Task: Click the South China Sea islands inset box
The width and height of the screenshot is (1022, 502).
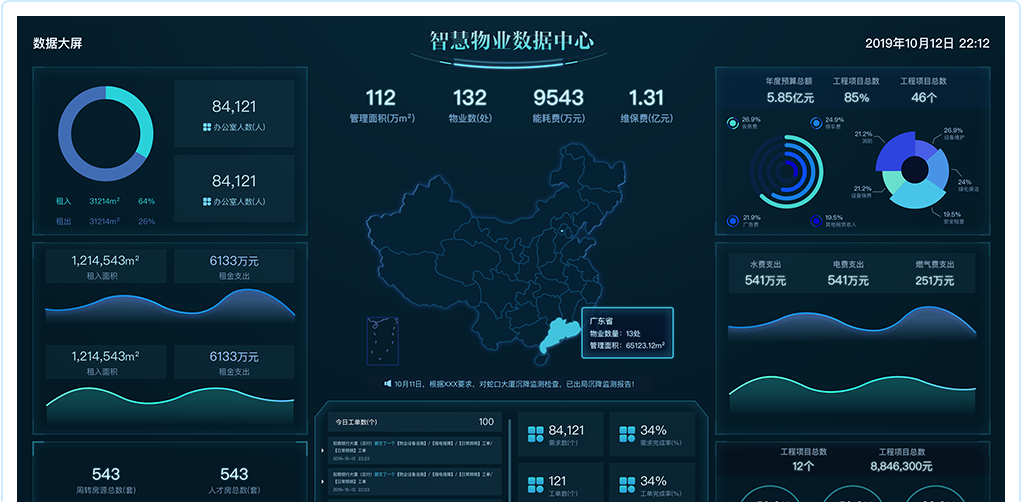Action: tap(381, 342)
